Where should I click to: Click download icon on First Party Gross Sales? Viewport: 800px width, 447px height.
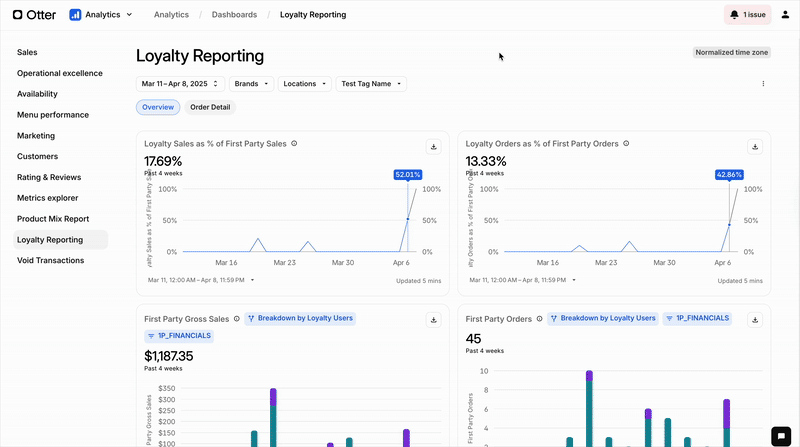[x=434, y=320]
